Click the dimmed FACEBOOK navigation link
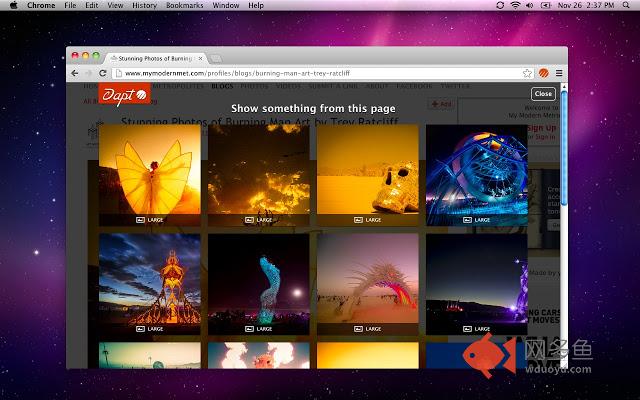640x400 pixels. click(414, 86)
